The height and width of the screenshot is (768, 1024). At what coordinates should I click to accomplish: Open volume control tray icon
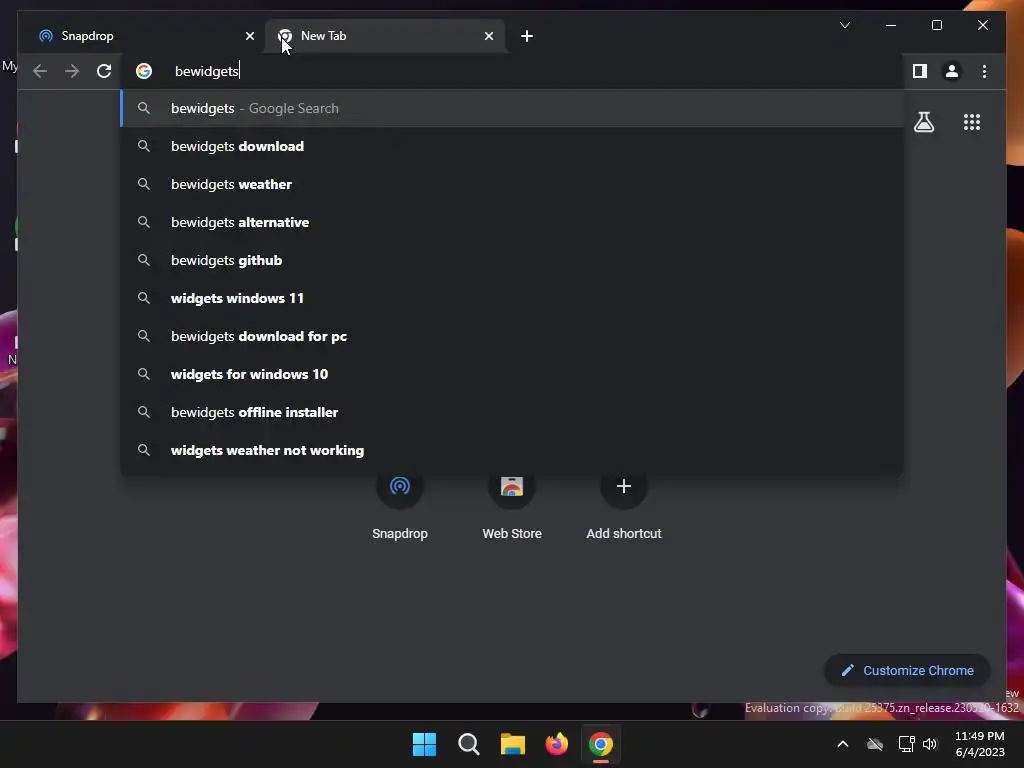point(929,744)
